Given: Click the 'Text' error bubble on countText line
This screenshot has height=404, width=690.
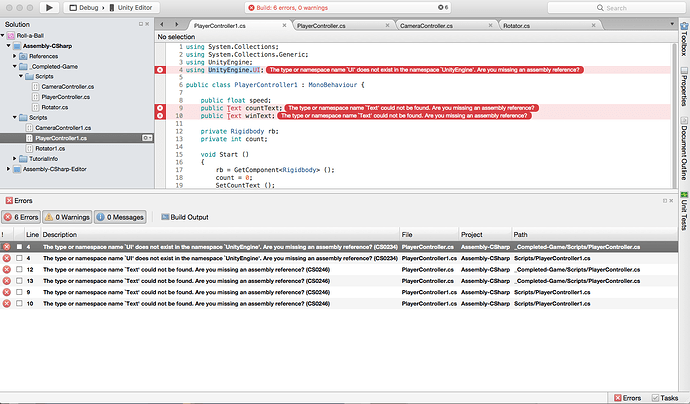Looking at the screenshot, I should click(411, 108).
